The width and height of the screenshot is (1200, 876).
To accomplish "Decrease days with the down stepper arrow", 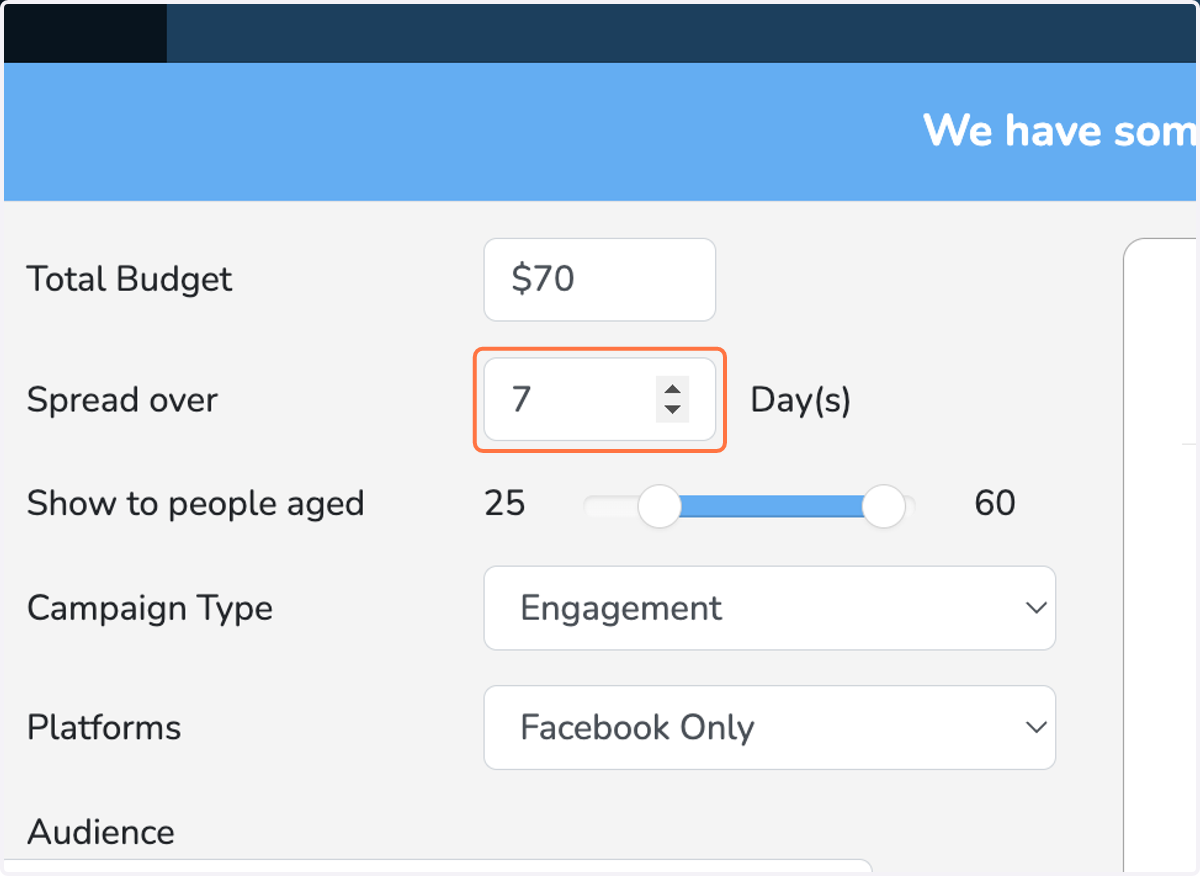I will pyautogui.click(x=672, y=410).
